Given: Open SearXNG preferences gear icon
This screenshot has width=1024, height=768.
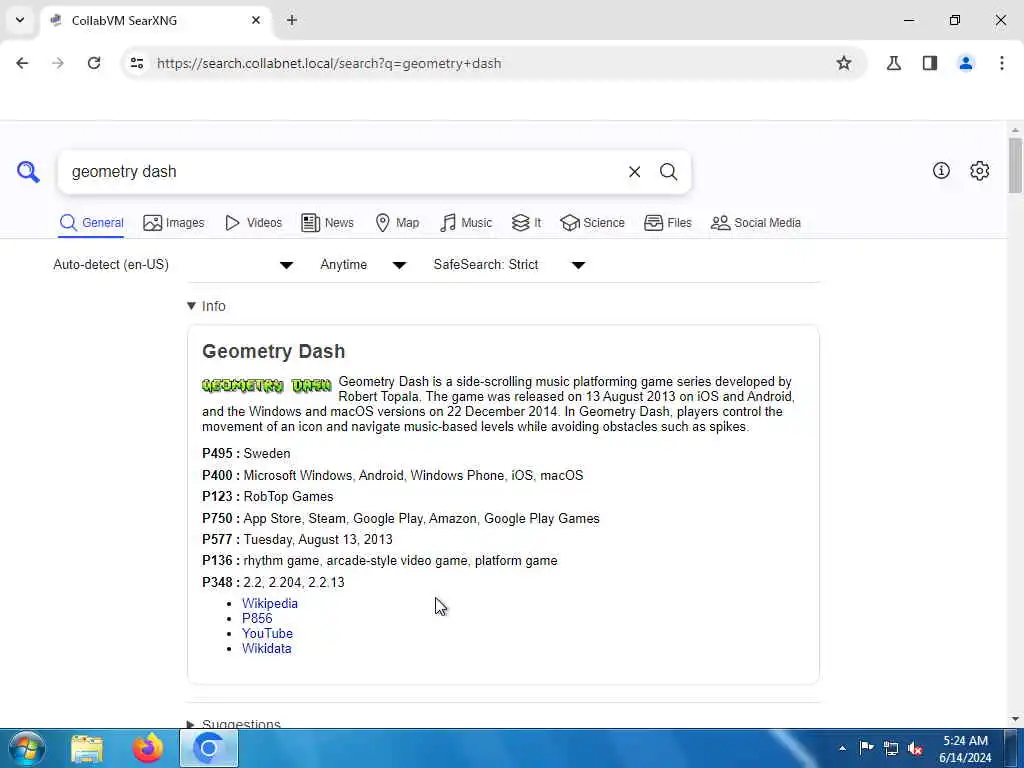Looking at the screenshot, I should [979, 170].
